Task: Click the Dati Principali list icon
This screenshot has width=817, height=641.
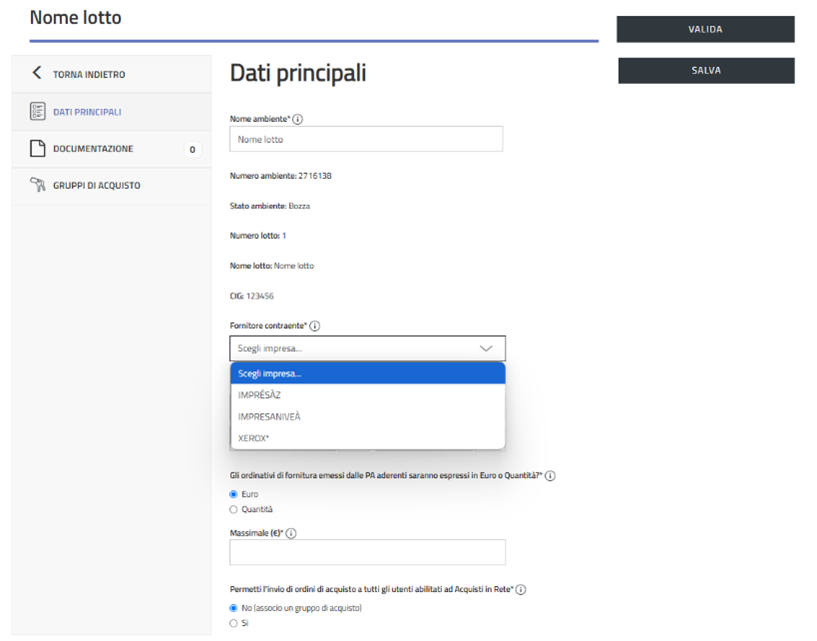Action: click(x=37, y=112)
